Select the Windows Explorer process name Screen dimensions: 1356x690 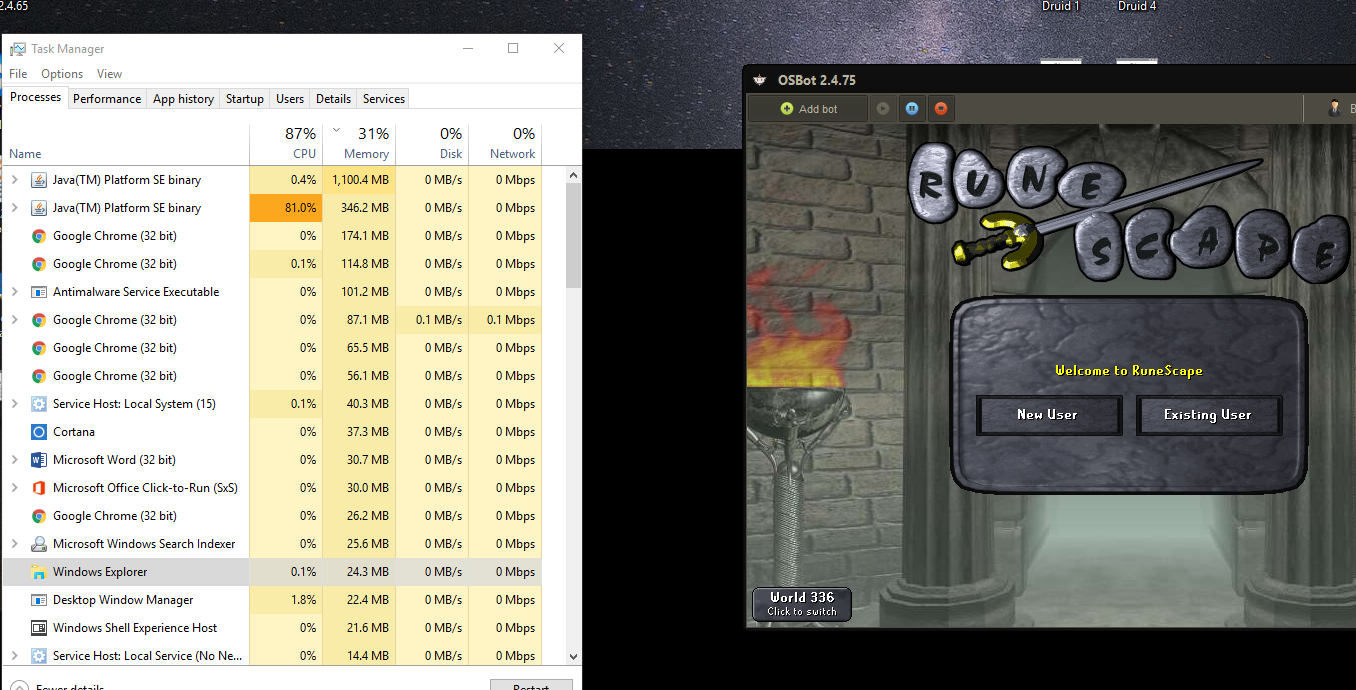coord(100,572)
